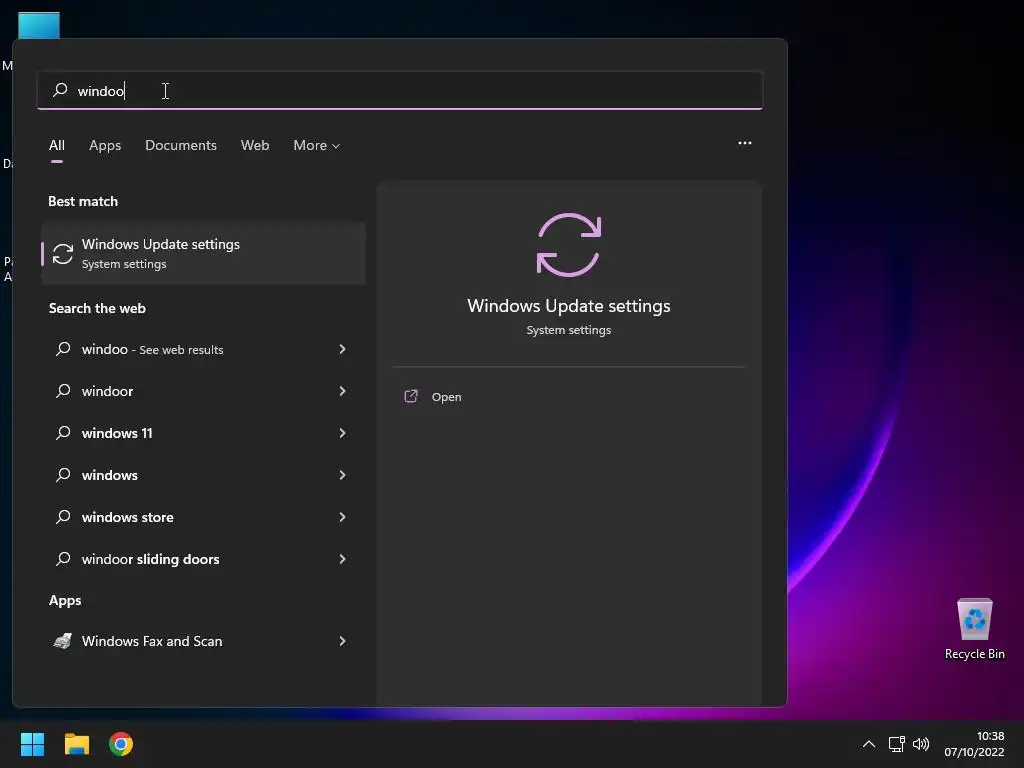Open the More filter dropdown
This screenshot has height=768, width=1024.
click(x=317, y=145)
